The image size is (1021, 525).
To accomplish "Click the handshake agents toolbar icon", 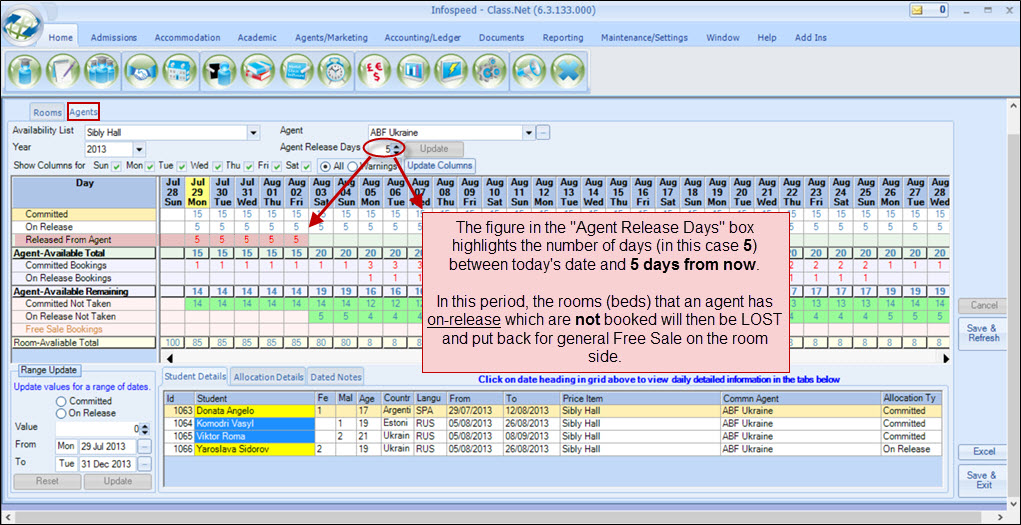I will 139,73.
